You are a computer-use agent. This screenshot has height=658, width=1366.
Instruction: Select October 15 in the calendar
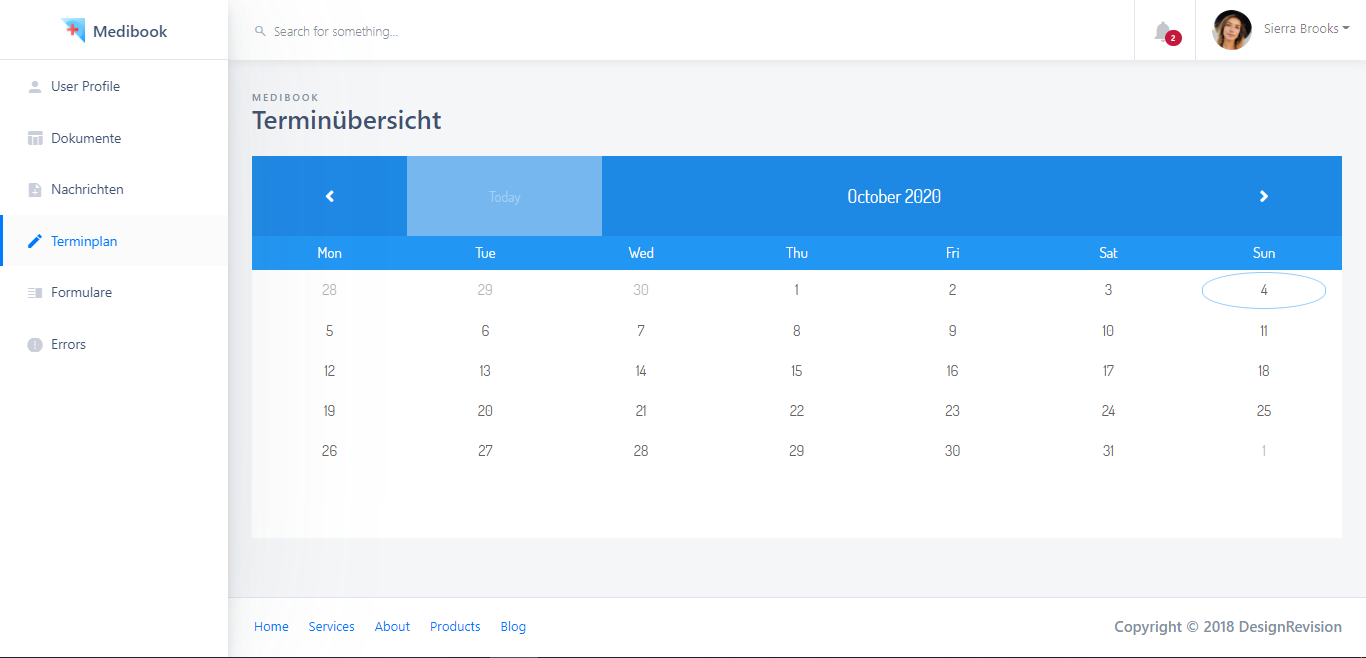click(797, 371)
